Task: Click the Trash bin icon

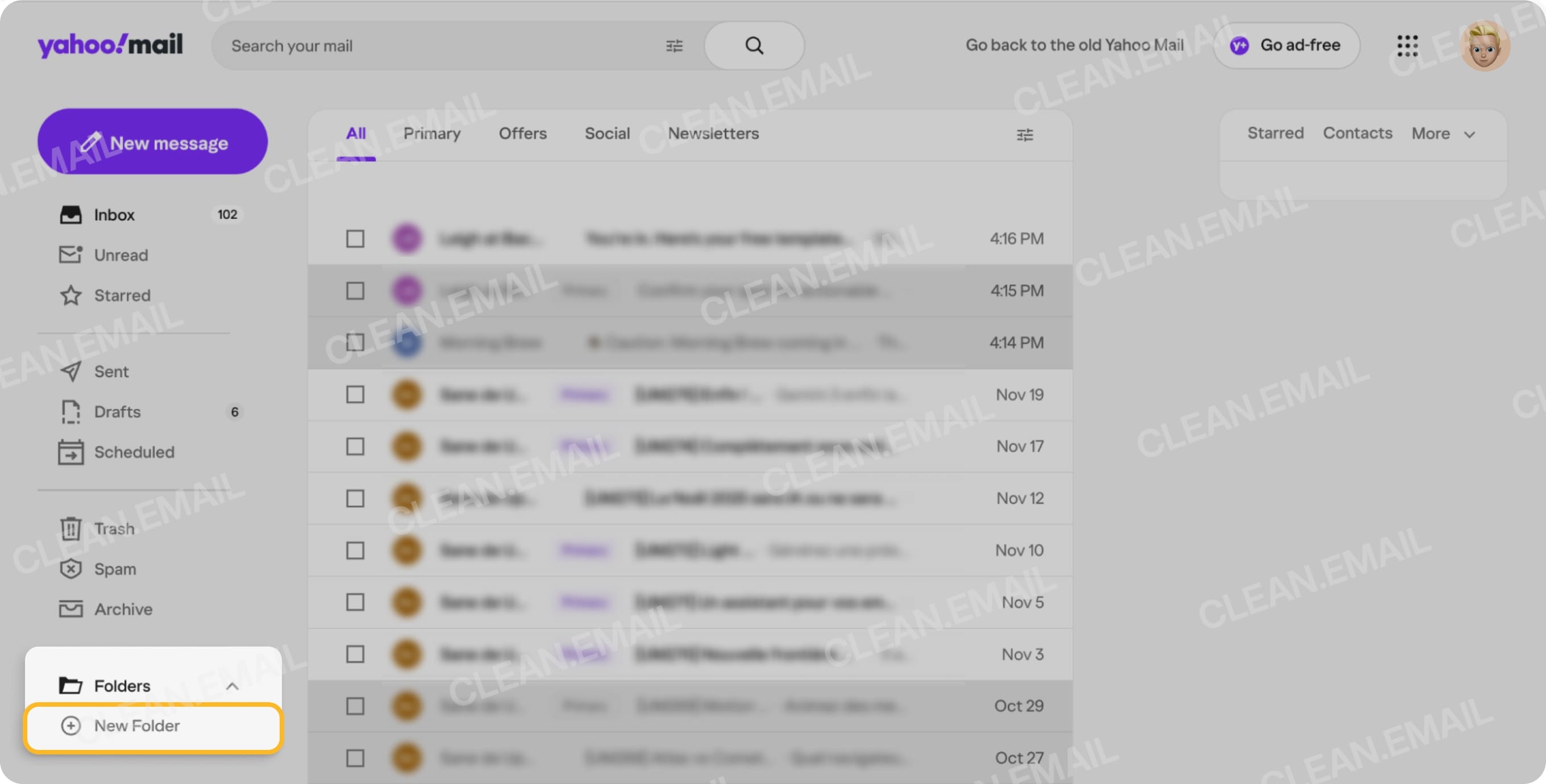Action: click(x=71, y=528)
